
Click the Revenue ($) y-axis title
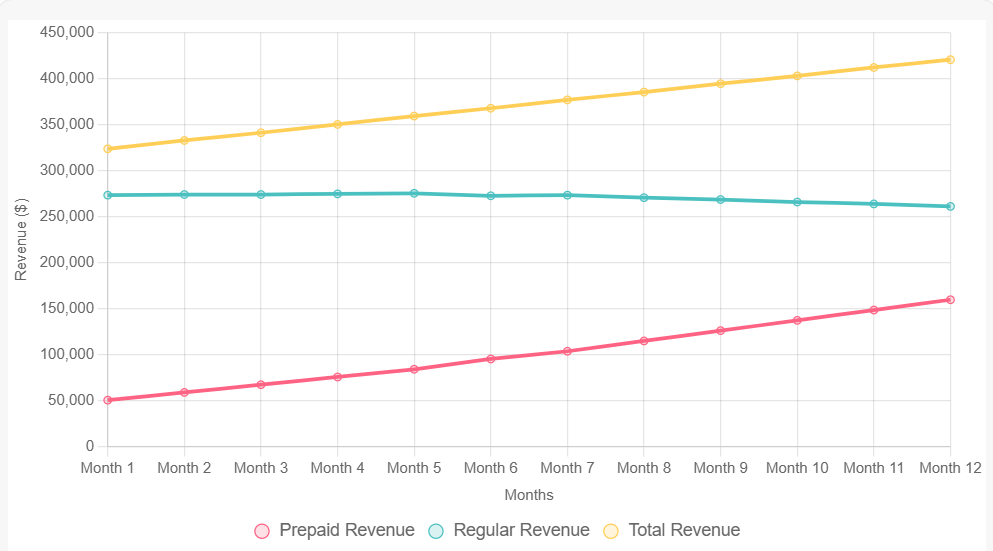pos(21,238)
